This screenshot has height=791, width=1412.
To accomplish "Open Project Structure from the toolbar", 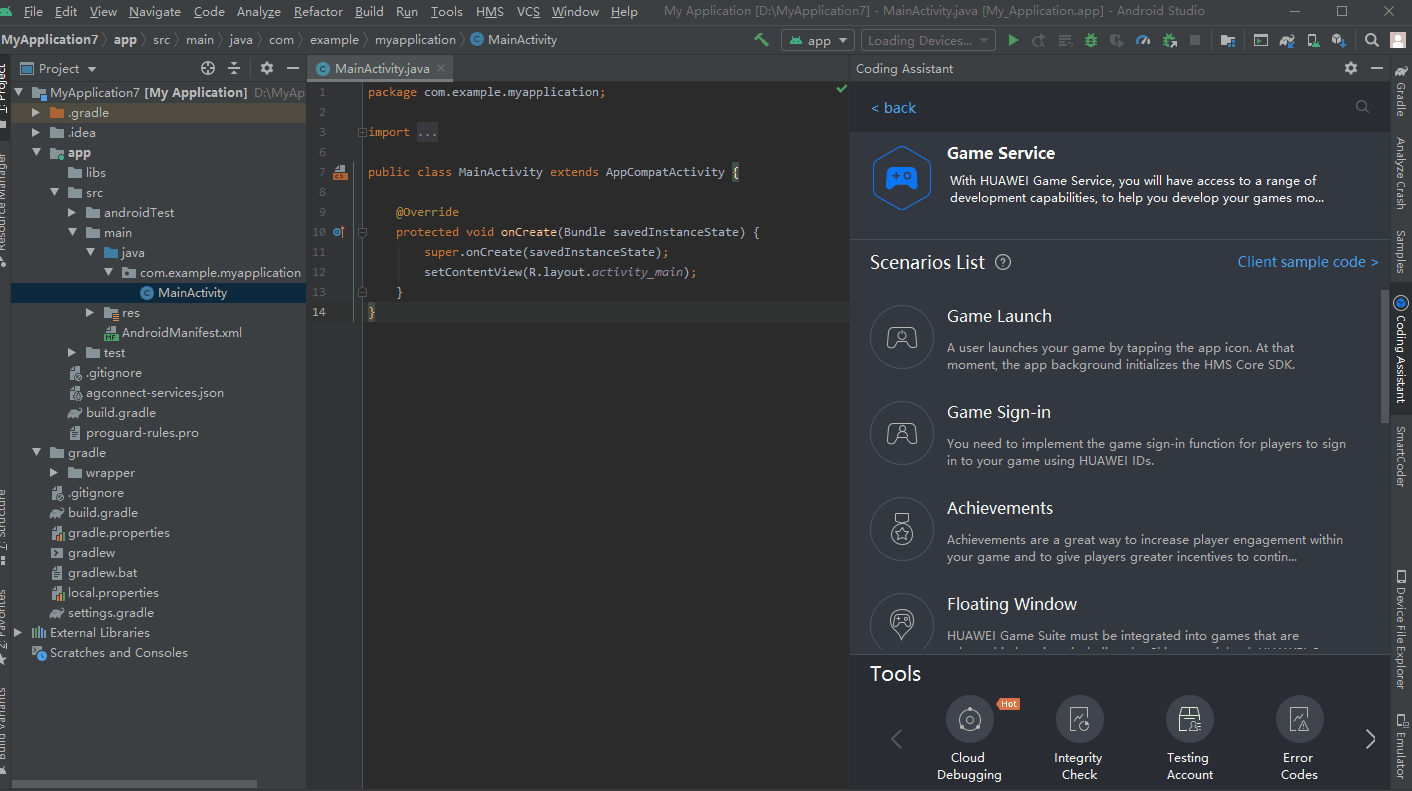I will click(x=1227, y=40).
